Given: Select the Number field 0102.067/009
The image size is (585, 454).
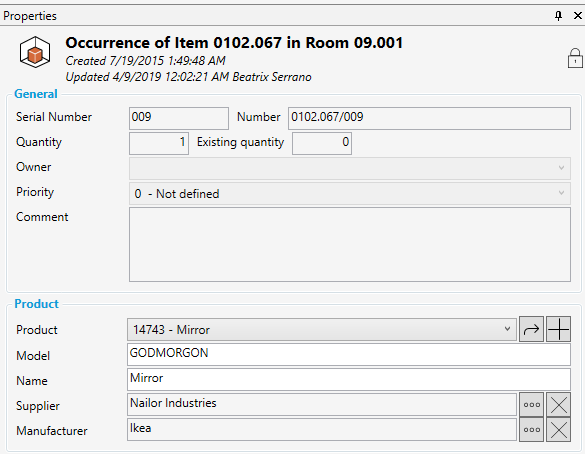Looking at the screenshot, I should point(429,119).
